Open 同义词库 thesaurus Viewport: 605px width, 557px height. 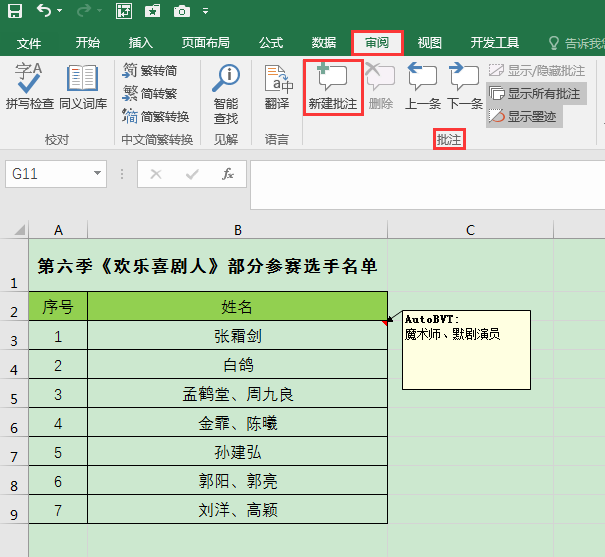[83, 86]
